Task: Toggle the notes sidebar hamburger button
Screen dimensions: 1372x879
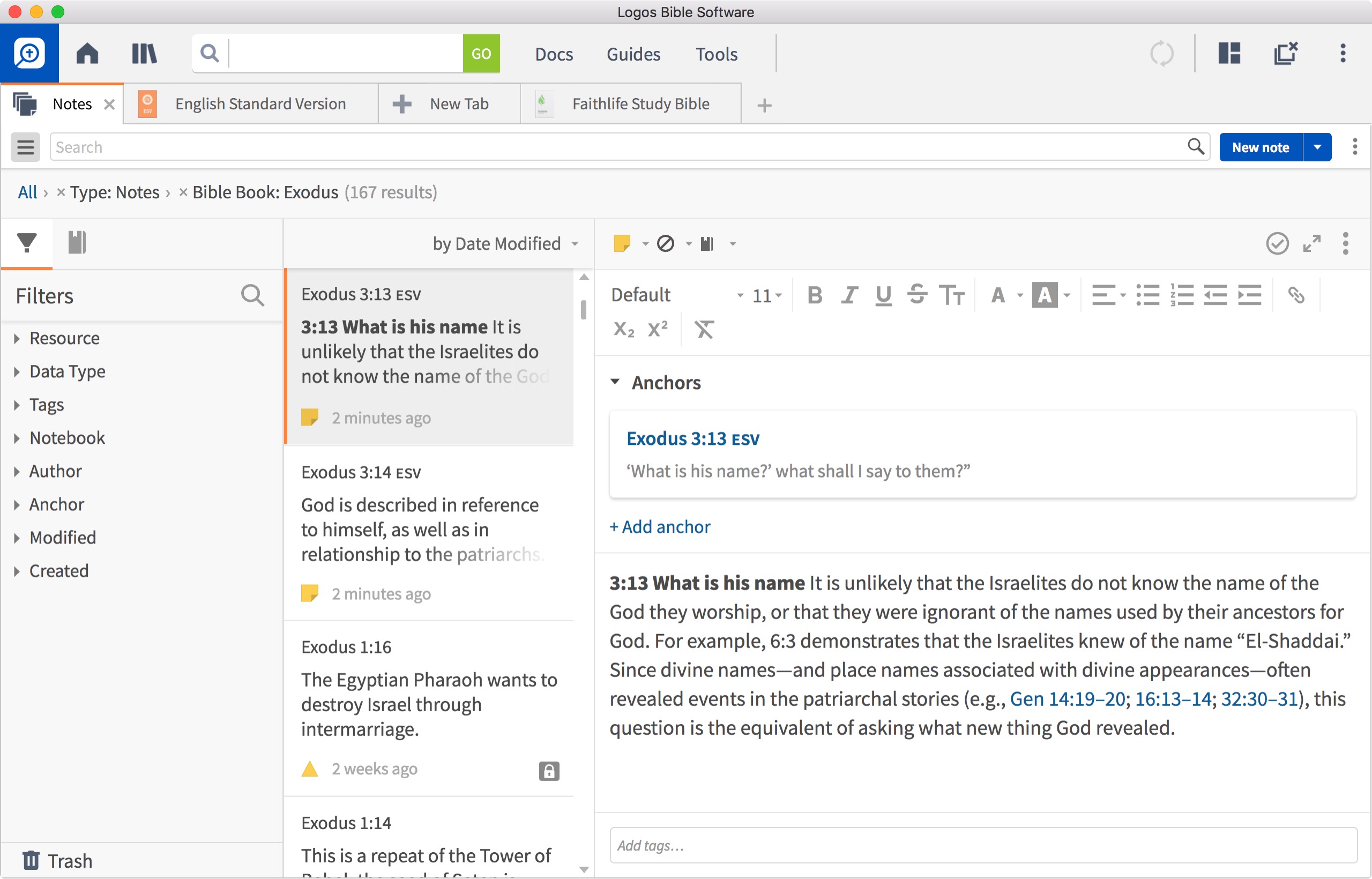Action: (x=25, y=147)
